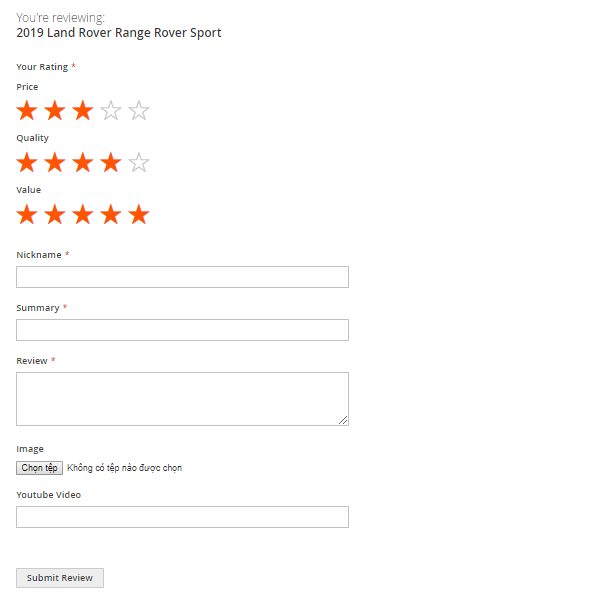
Task: Set Value rating to one star
Action: tap(27, 214)
